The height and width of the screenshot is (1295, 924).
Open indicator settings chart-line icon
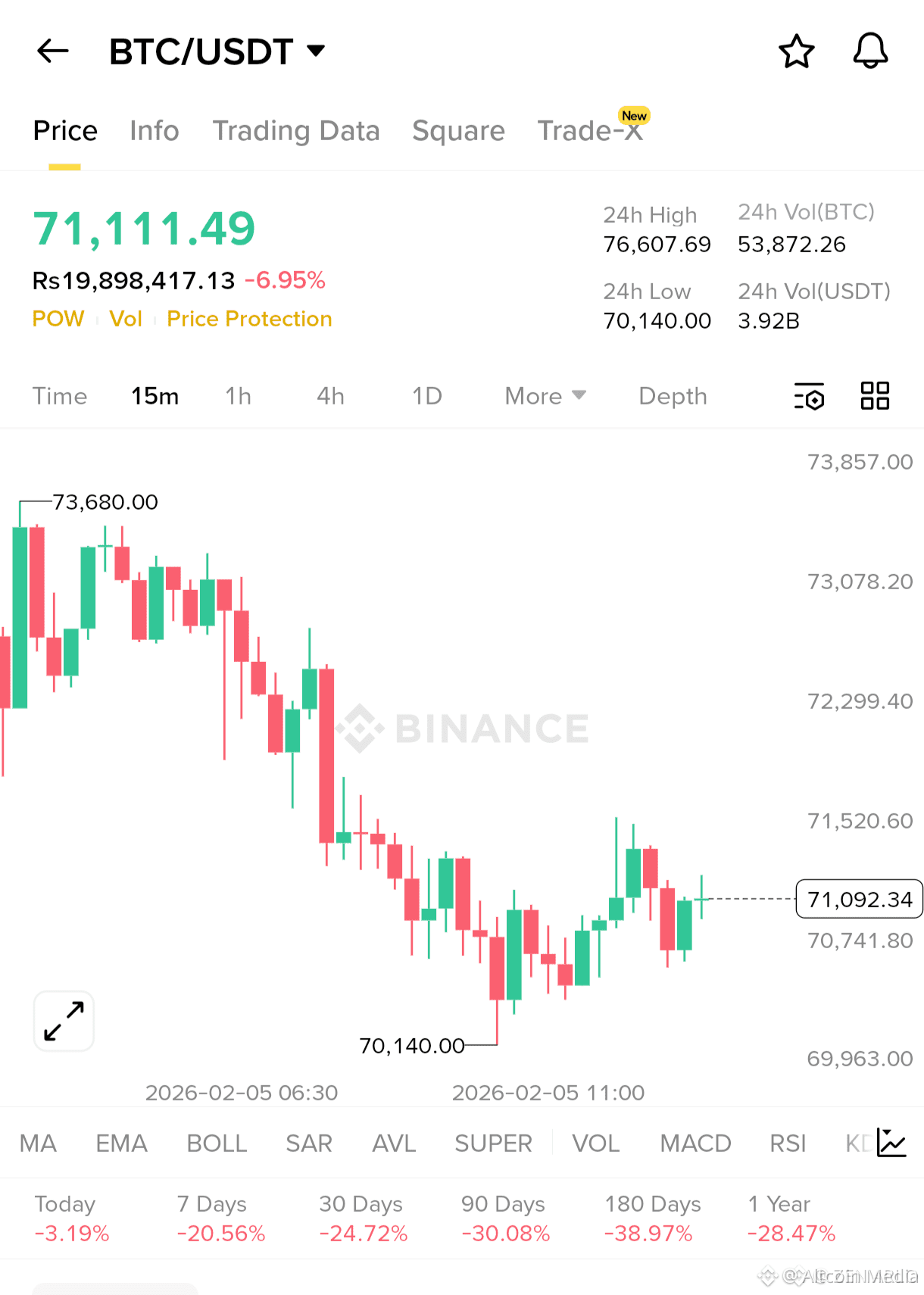(x=891, y=1143)
